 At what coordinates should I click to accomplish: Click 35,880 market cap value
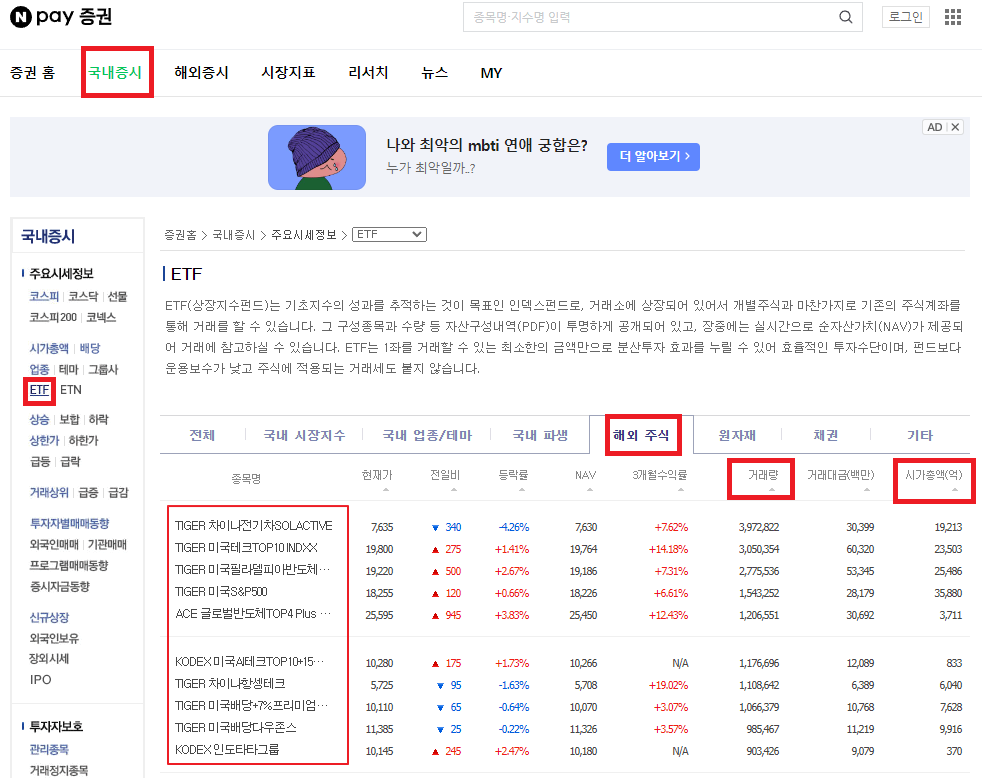pyautogui.click(x=948, y=593)
